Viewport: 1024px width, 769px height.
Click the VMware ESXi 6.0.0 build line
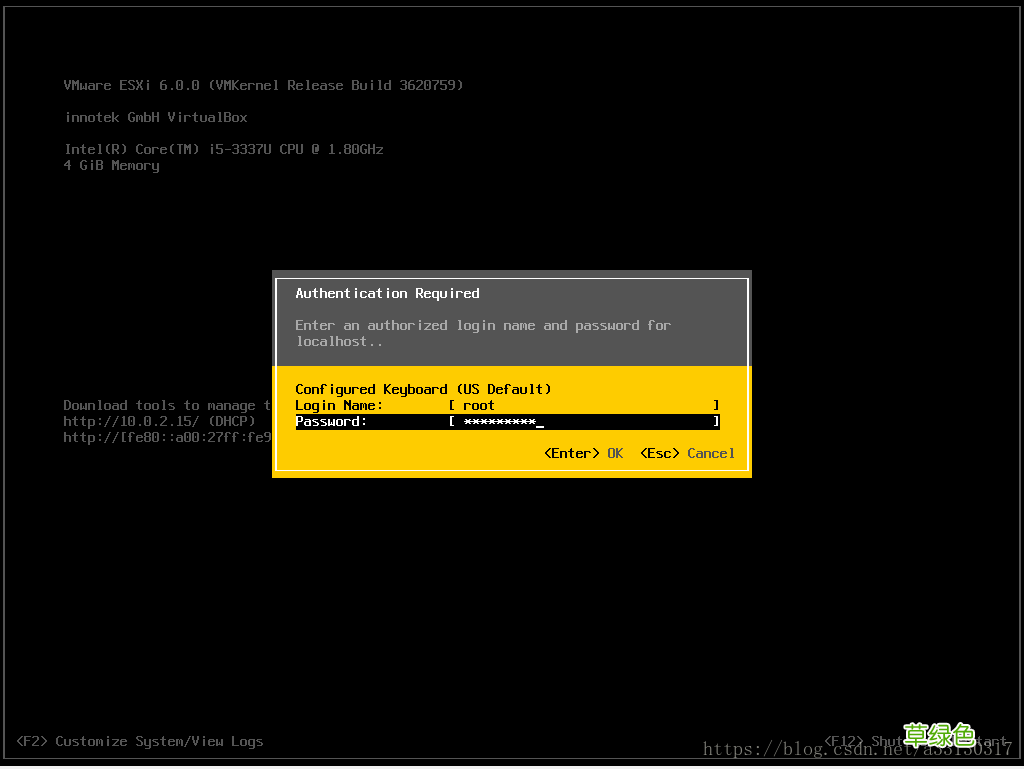click(263, 85)
